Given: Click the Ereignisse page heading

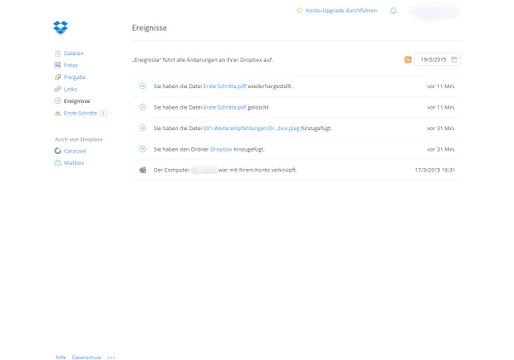Looking at the screenshot, I should click(149, 28).
